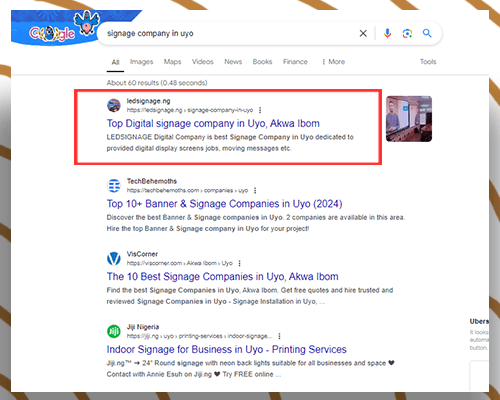Open the Google doodle logo
Viewport: 500px width, 400px height.
pos(63,28)
